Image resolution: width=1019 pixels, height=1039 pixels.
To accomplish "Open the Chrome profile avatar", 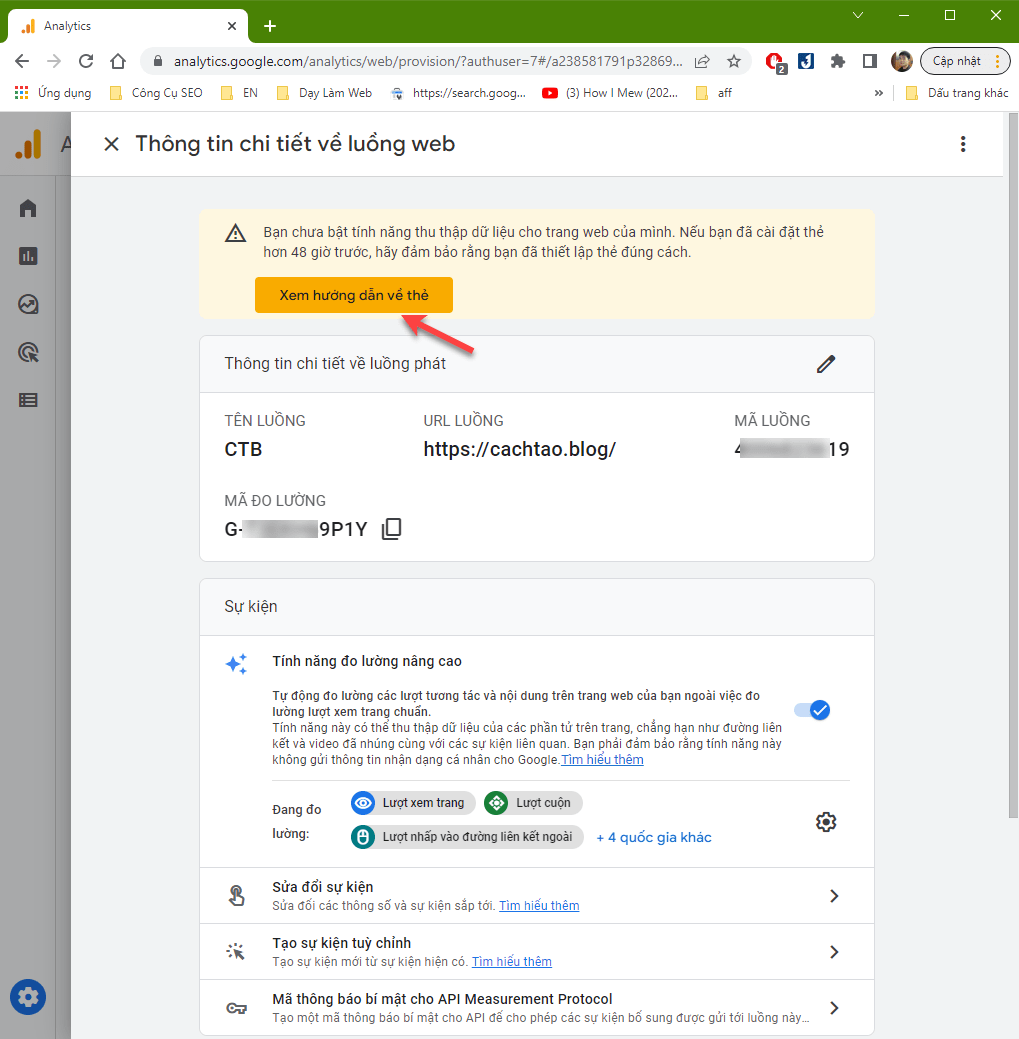I will pos(902,61).
